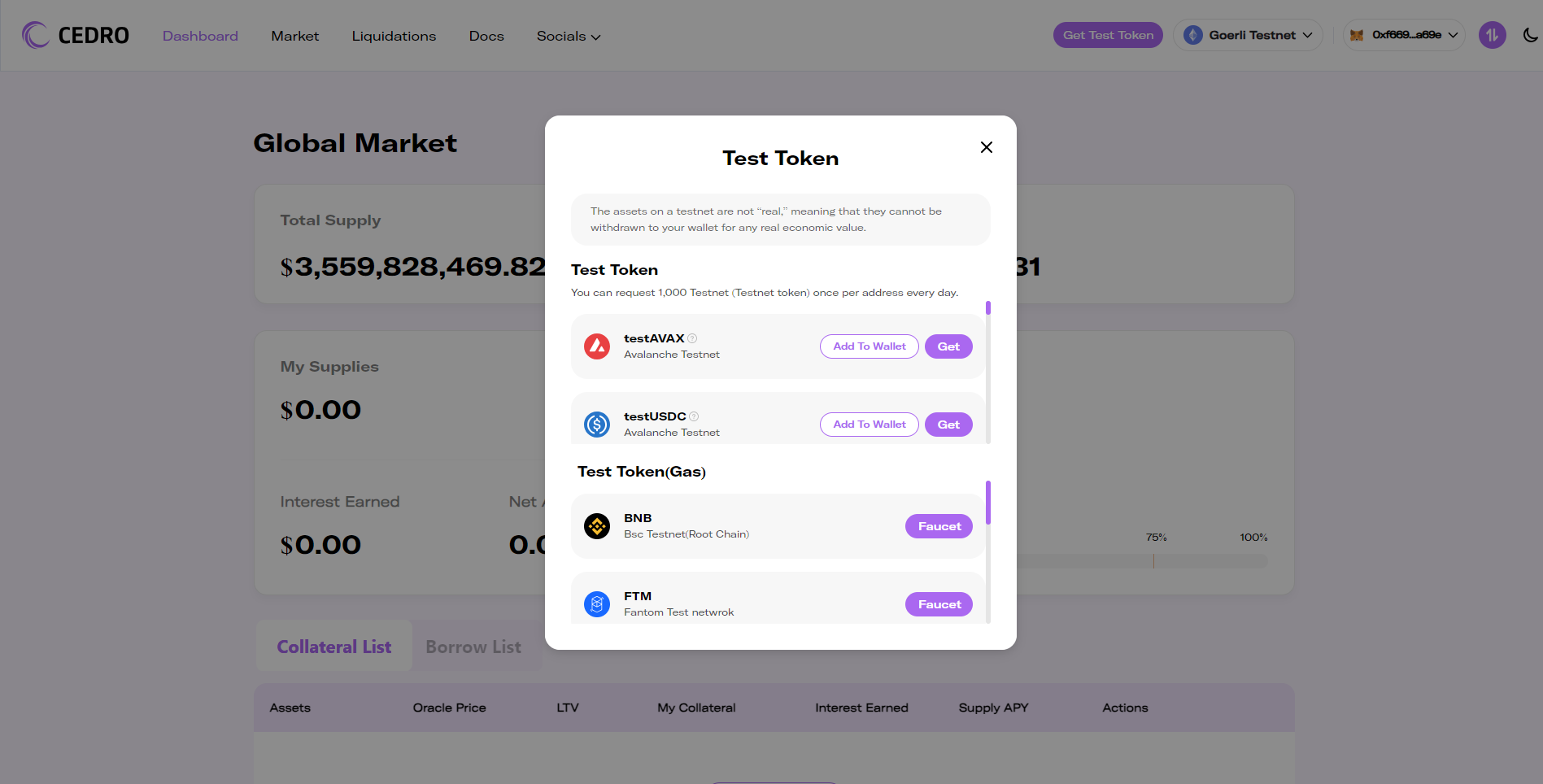Close the Test Token dialog
Screen dimensions: 1543x784
(x=987, y=147)
